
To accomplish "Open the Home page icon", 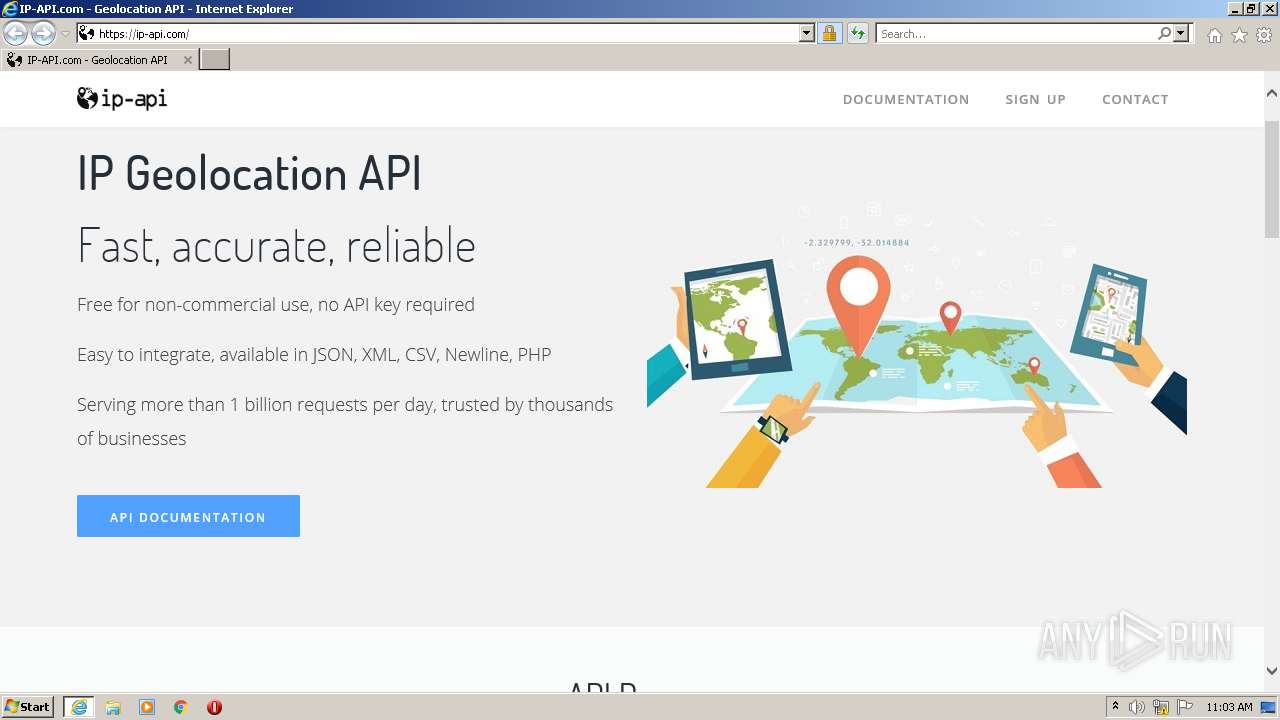I will click(1214, 35).
